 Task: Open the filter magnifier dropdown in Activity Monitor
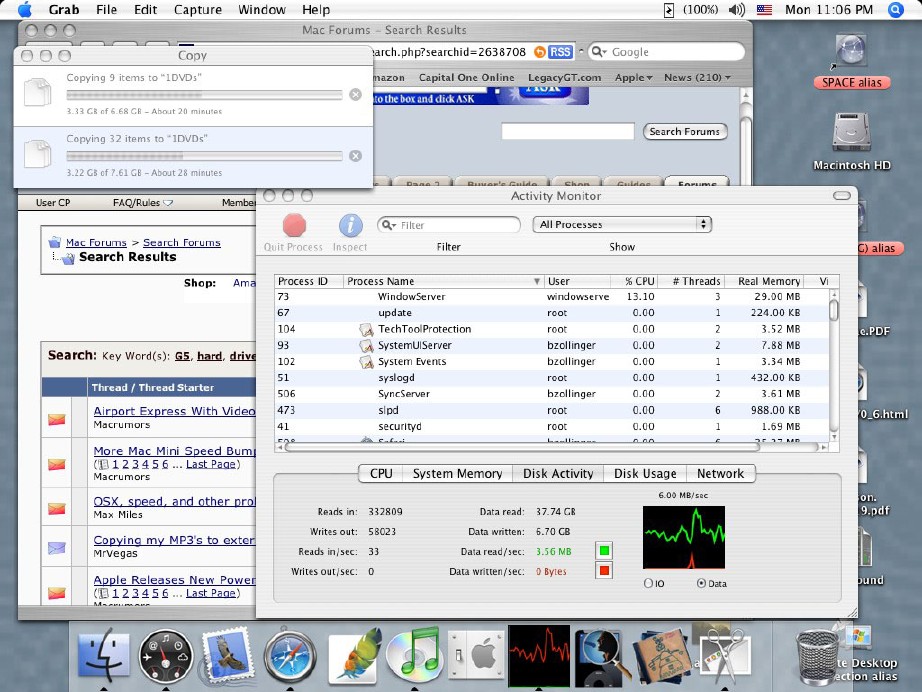tap(389, 225)
